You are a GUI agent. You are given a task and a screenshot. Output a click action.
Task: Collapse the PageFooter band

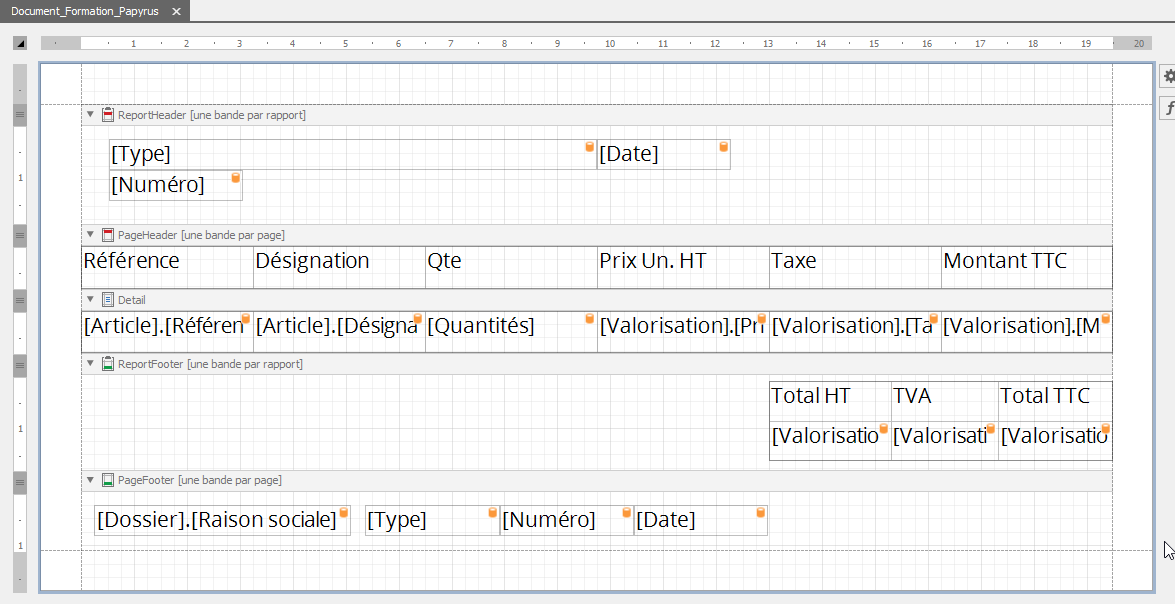coord(90,480)
